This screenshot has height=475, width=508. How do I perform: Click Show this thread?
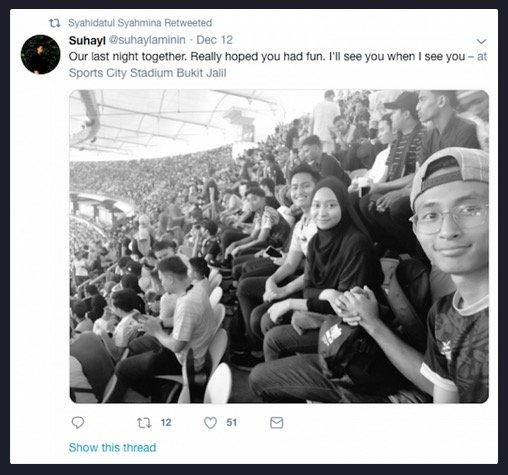pos(112,447)
